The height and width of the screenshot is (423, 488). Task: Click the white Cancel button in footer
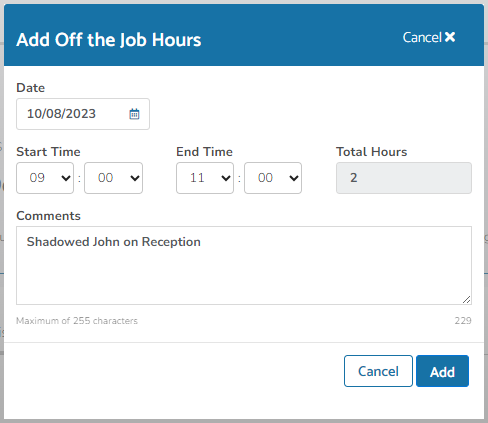378,371
